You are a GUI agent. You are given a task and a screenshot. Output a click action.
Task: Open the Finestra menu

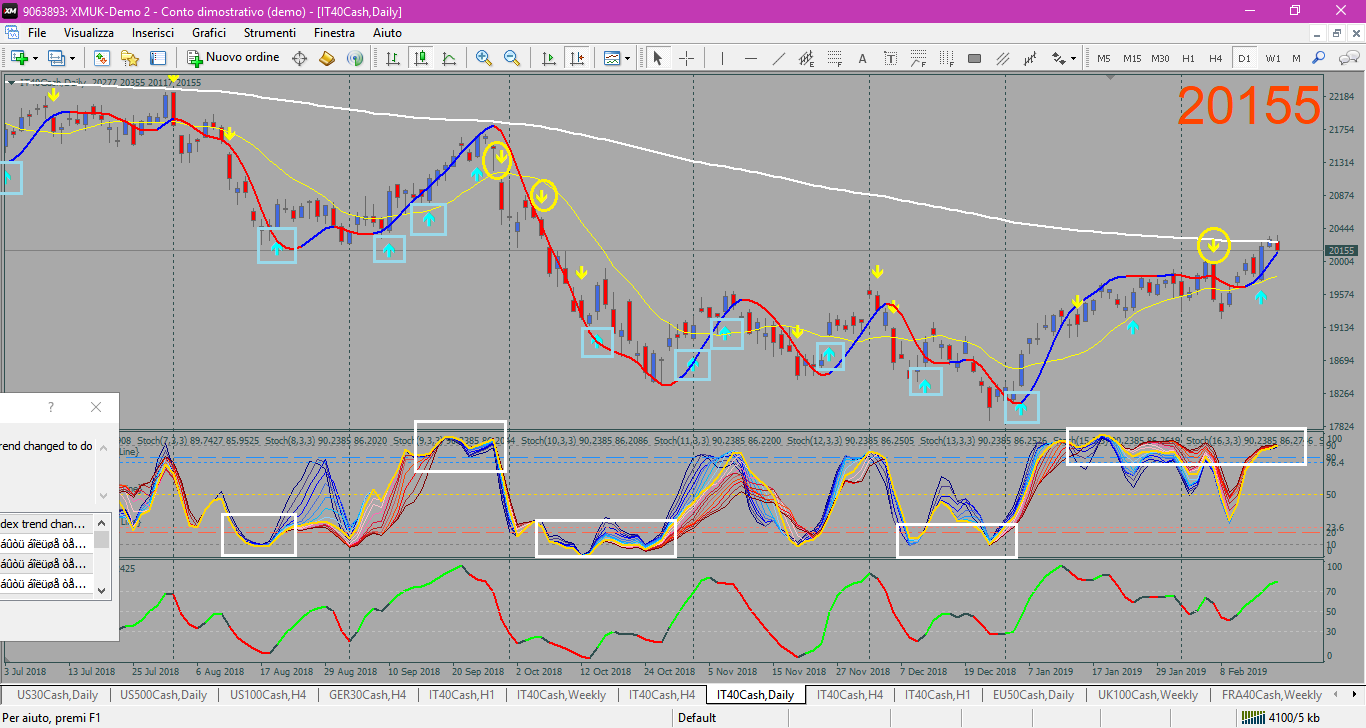tap(334, 33)
